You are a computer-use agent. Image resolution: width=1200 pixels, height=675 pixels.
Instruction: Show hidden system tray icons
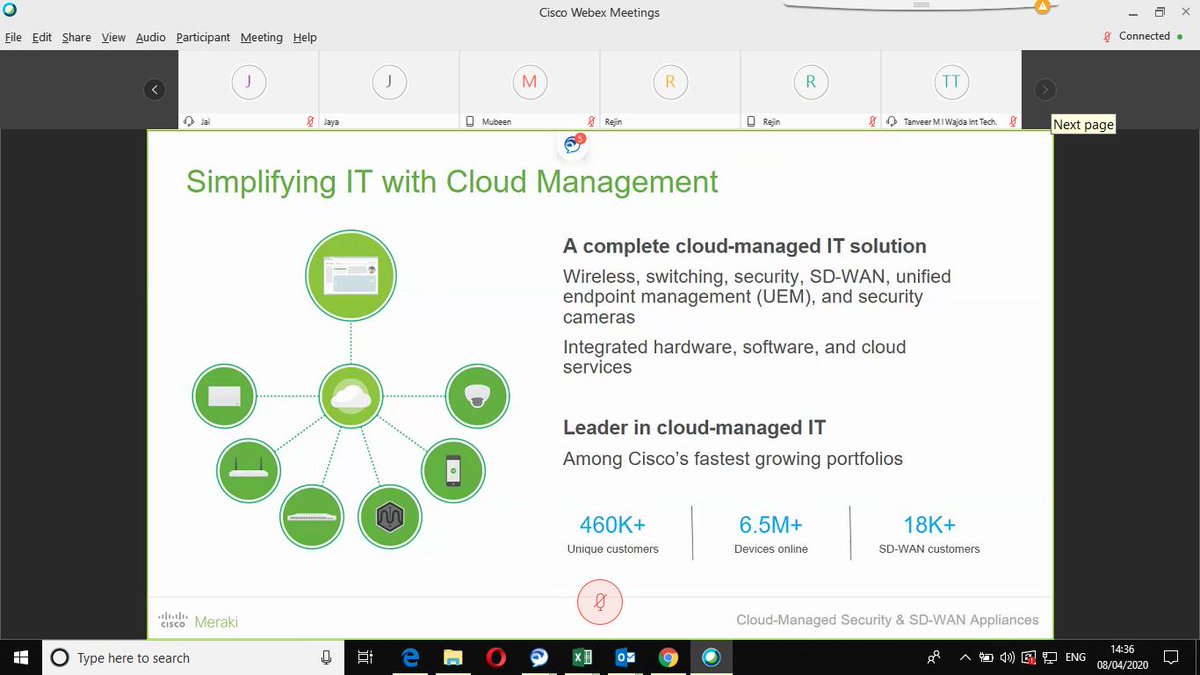pyautogui.click(x=965, y=657)
